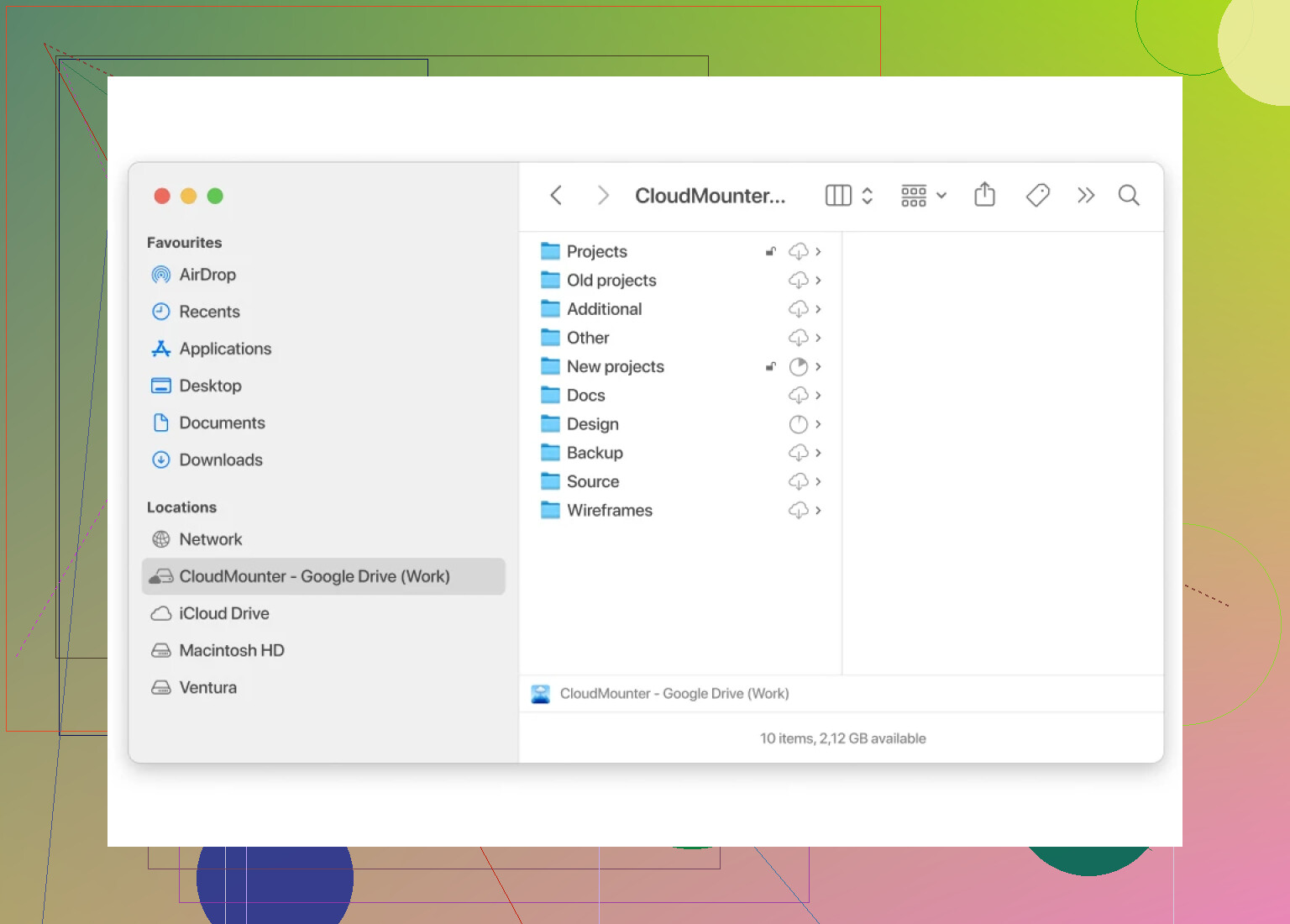This screenshot has width=1290, height=924.
Task: Click lock icon on New projects row
Action: 770,366
